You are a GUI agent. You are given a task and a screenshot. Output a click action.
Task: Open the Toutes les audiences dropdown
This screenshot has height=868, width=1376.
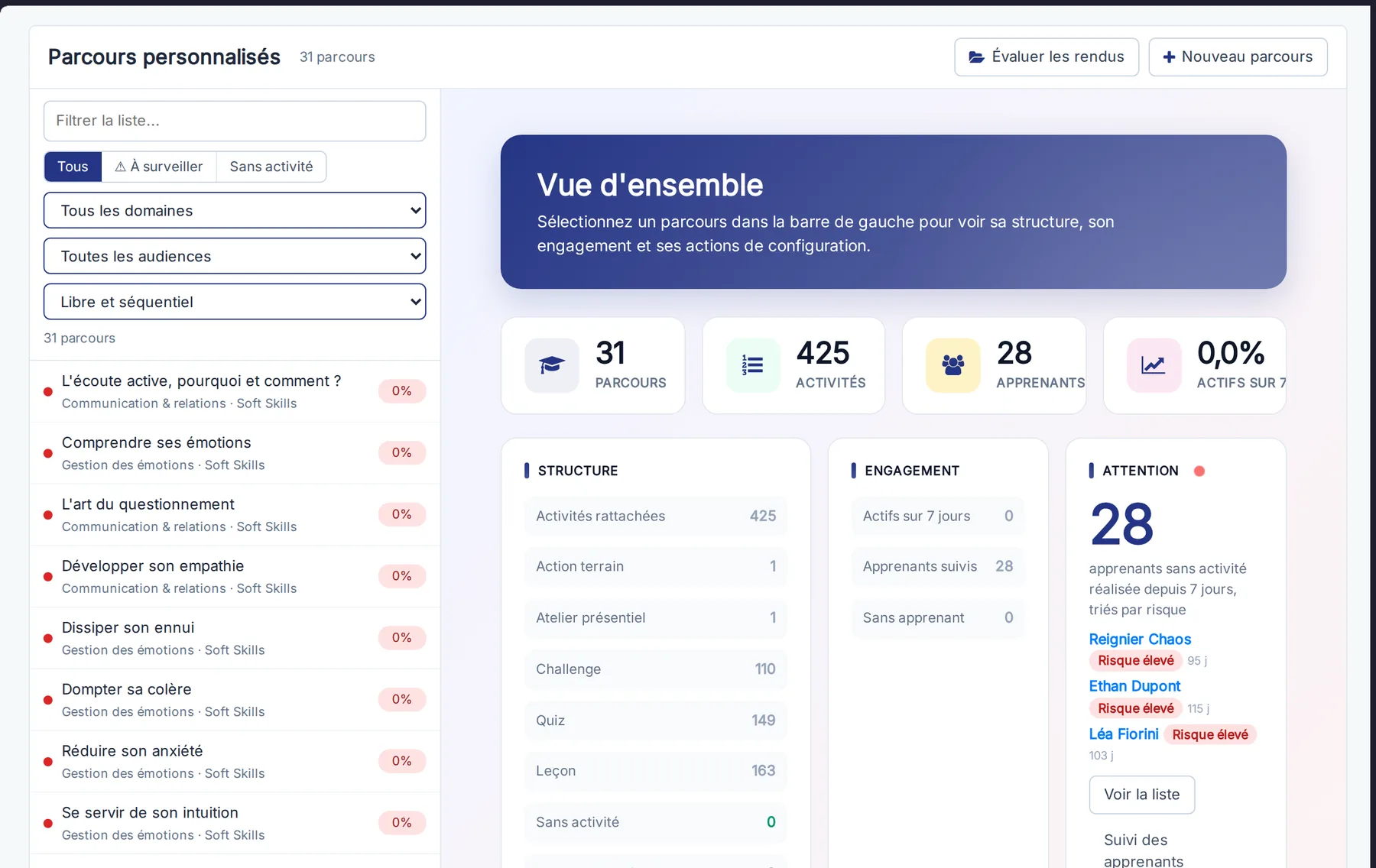click(235, 256)
